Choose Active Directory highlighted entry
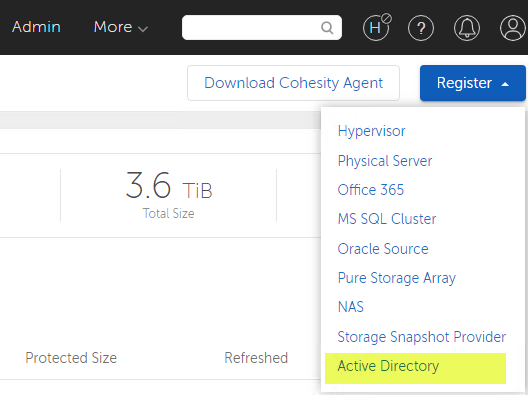This screenshot has width=528, height=395. click(x=415, y=368)
